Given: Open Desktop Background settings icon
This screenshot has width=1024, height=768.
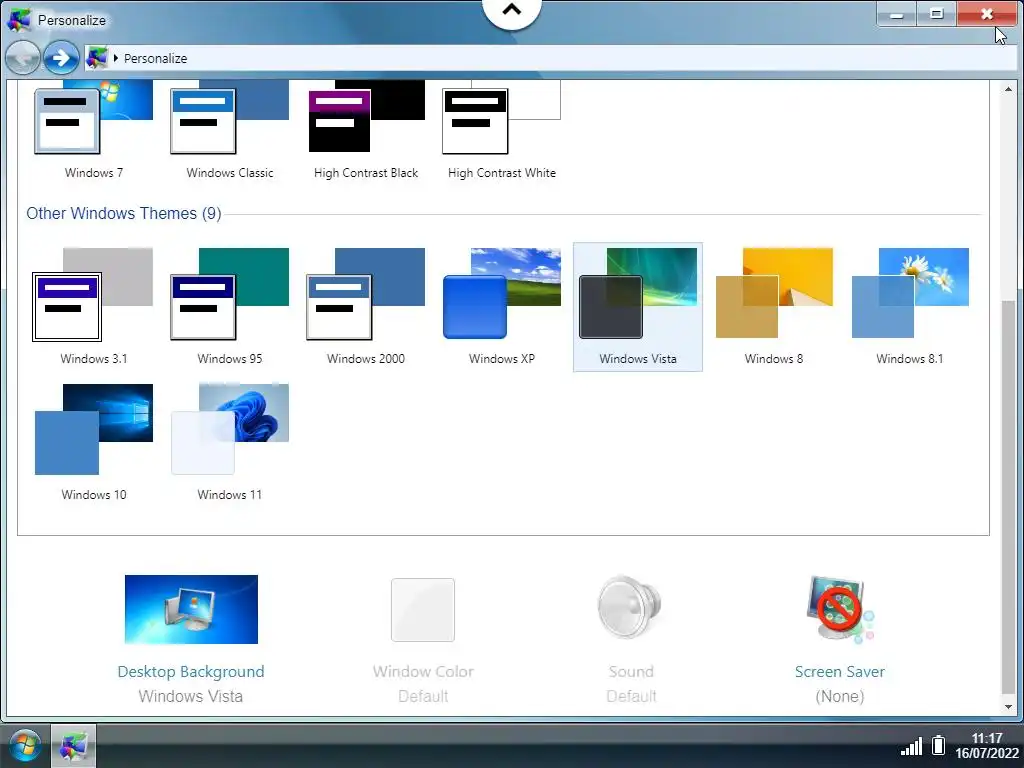Looking at the screenshot, I should (x=191, y=609).
